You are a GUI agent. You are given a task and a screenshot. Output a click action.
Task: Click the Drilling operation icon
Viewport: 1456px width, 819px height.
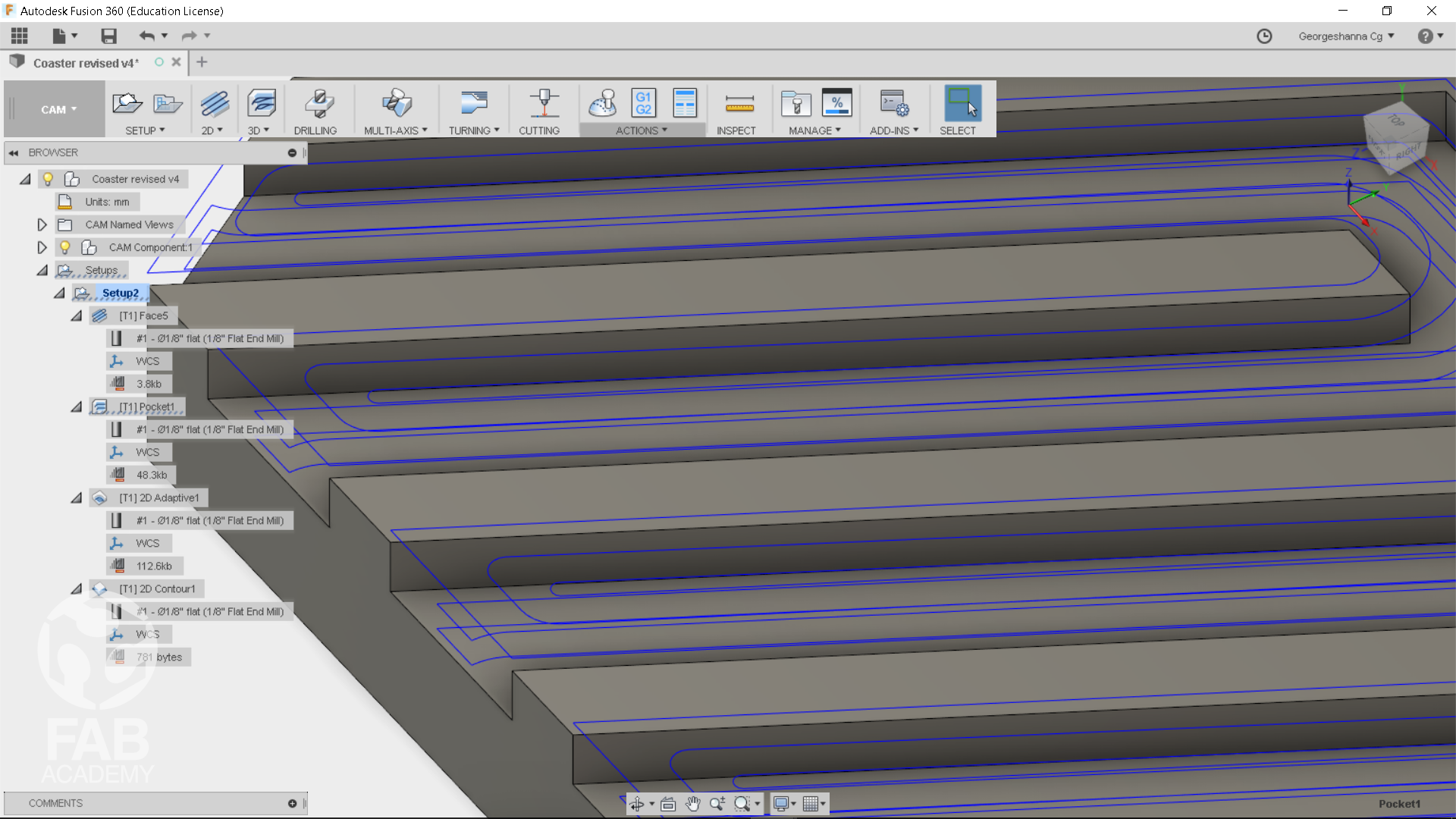point(319,103)
